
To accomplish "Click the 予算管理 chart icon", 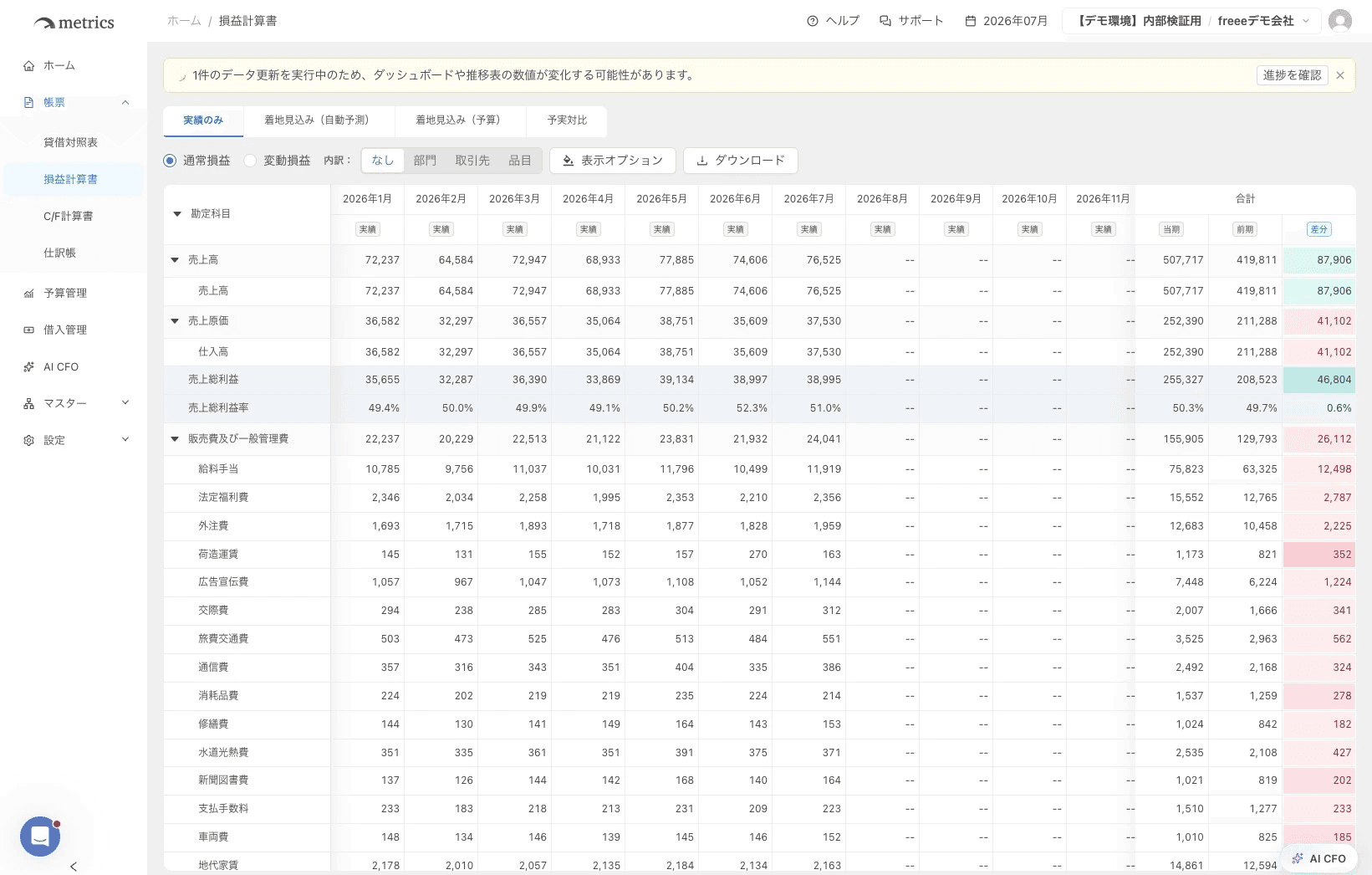I will point(29,294).
